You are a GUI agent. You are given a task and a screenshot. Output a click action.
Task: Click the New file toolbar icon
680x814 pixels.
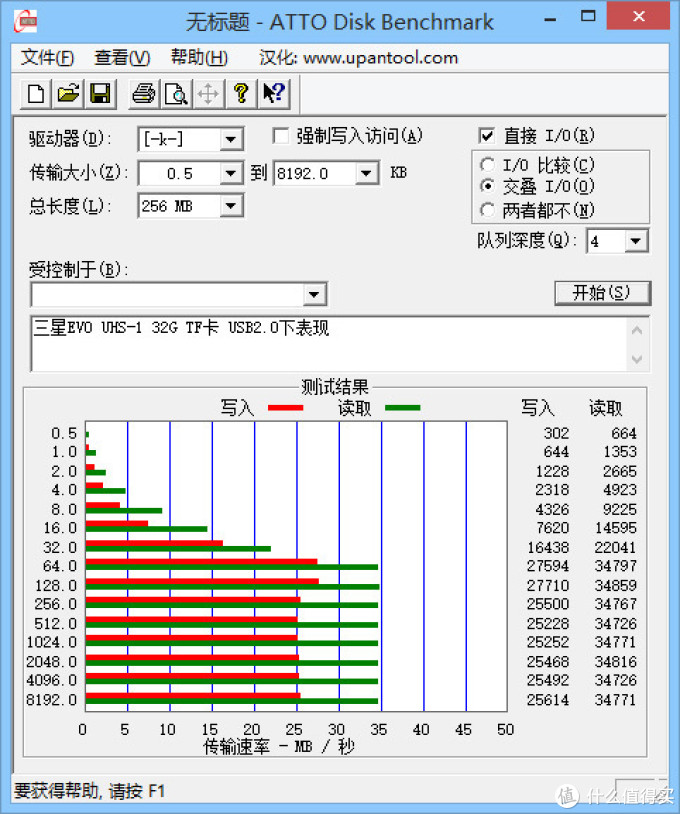tap(36, 94)
